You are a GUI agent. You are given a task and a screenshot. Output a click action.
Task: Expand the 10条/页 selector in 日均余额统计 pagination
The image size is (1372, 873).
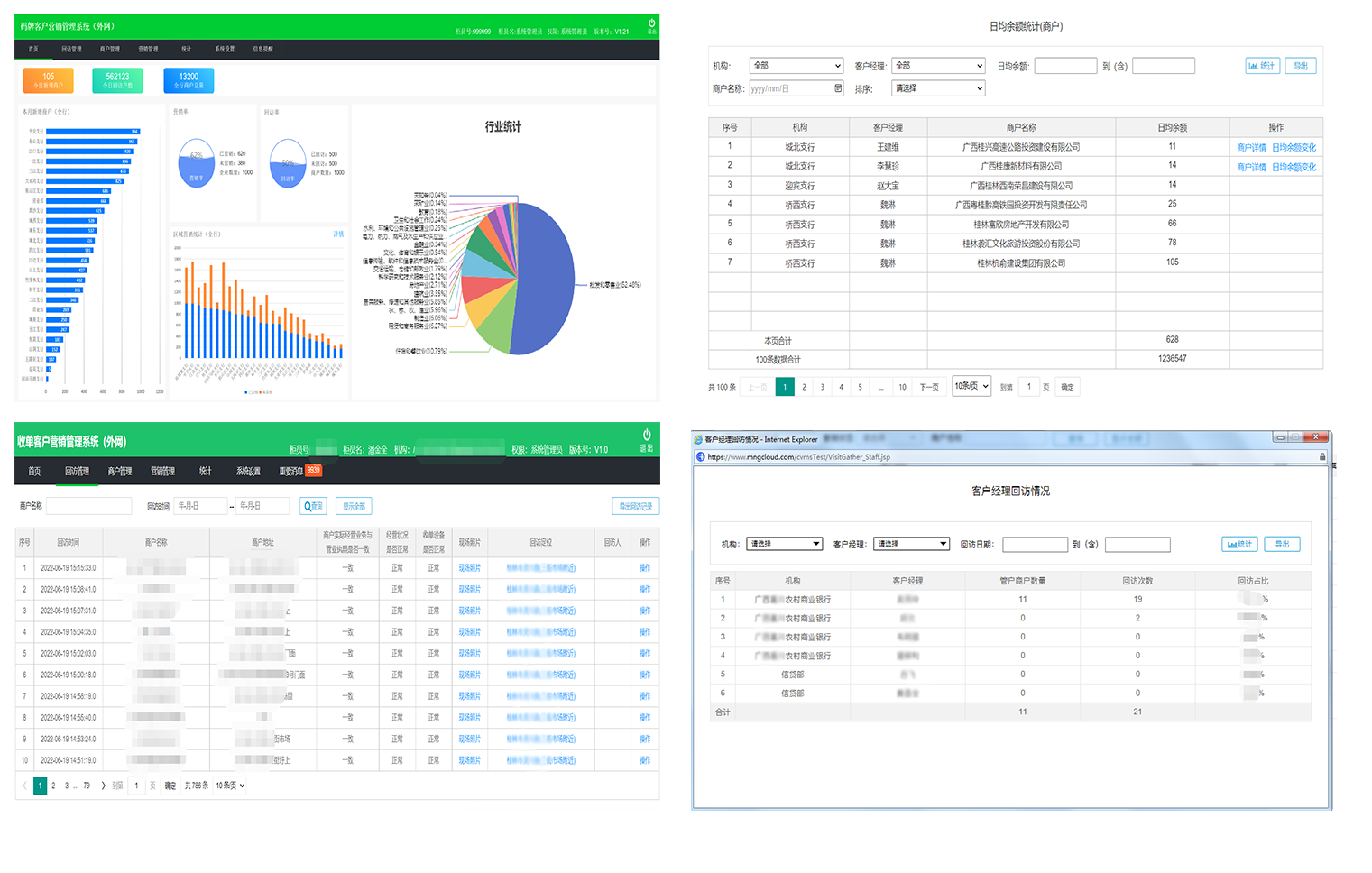pyautogui.click(x=971, y=386)
